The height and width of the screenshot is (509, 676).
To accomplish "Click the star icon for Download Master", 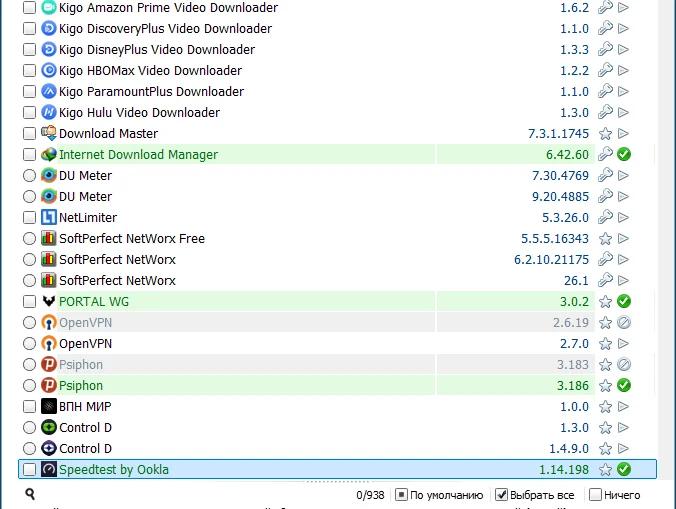I will [x=605, y=134].
